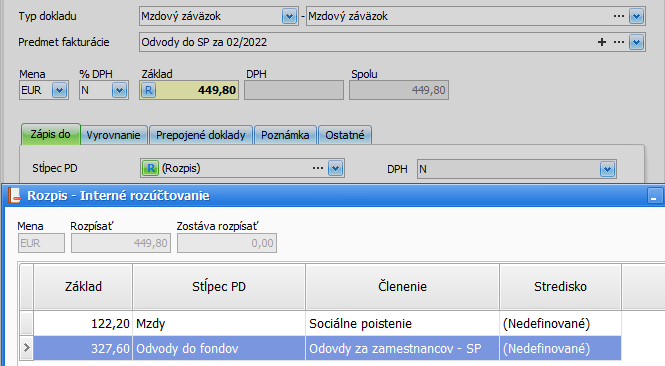Click the Stredisko column header
Viewport: 665px width, 366px height.
coord(560,286)
